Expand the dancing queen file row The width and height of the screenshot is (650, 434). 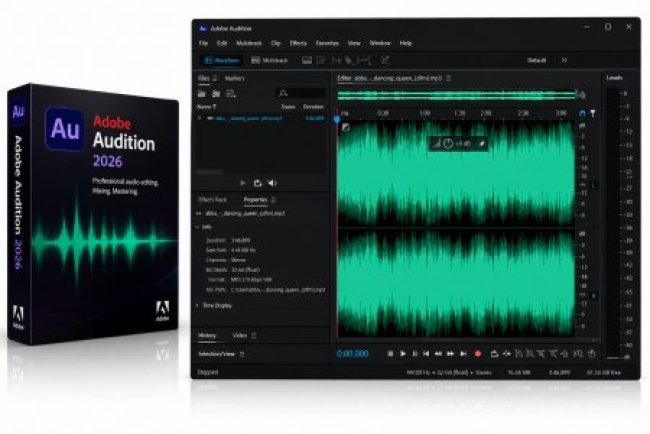(199, 118)
